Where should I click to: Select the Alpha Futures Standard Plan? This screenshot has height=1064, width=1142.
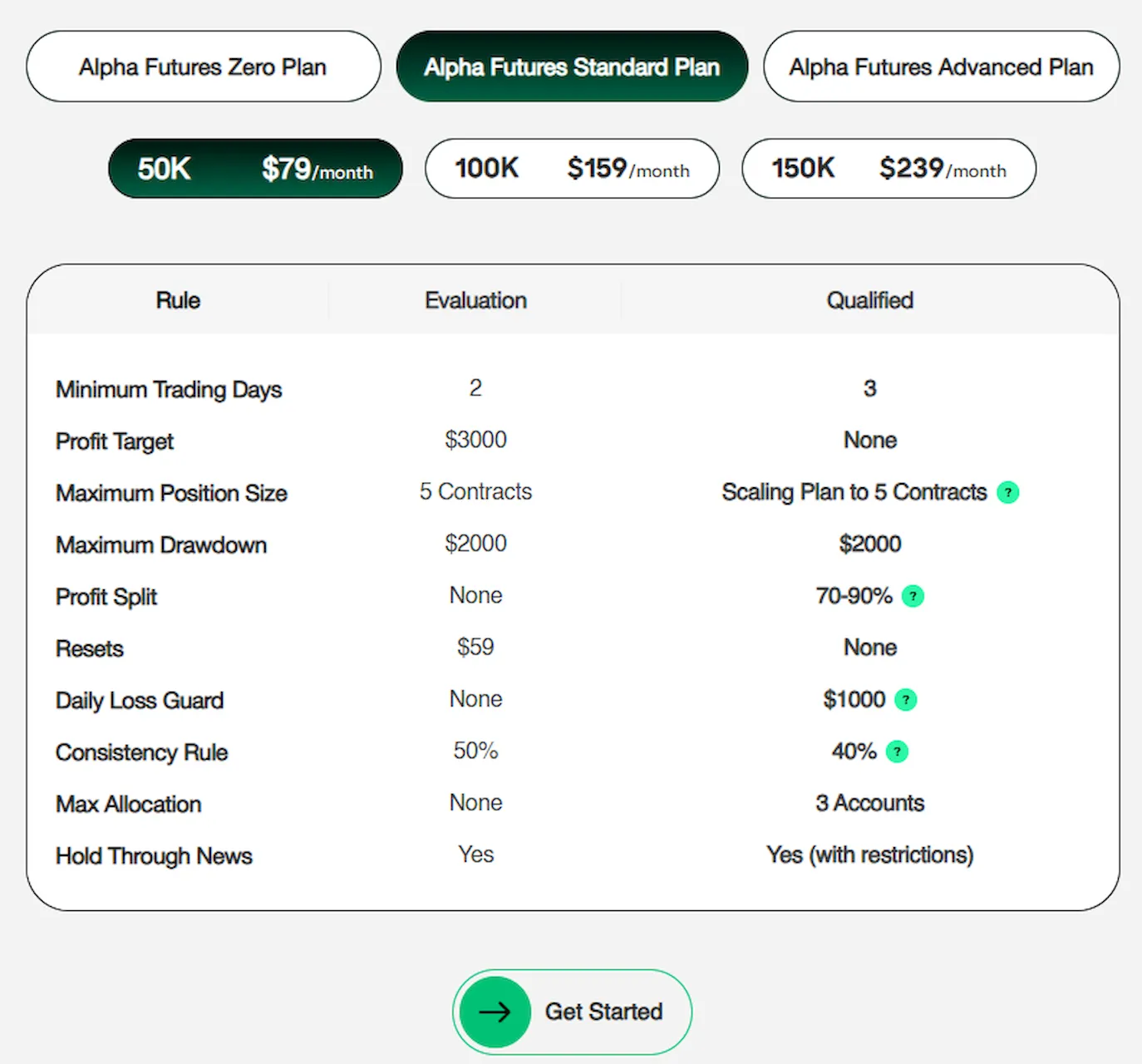click(x=571, y=66)
